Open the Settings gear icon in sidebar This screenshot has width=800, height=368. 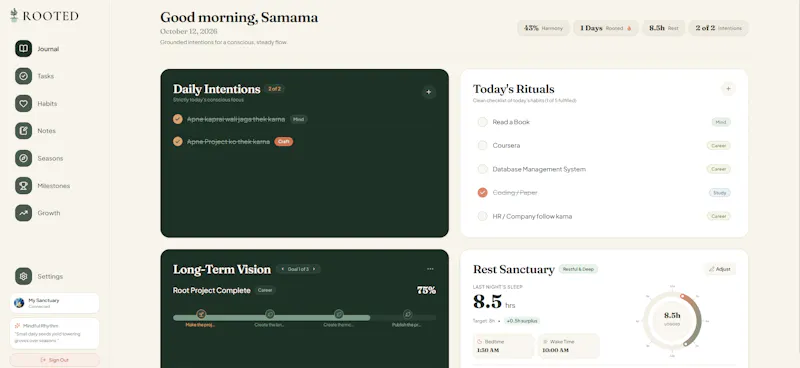(x=23, y=276)
